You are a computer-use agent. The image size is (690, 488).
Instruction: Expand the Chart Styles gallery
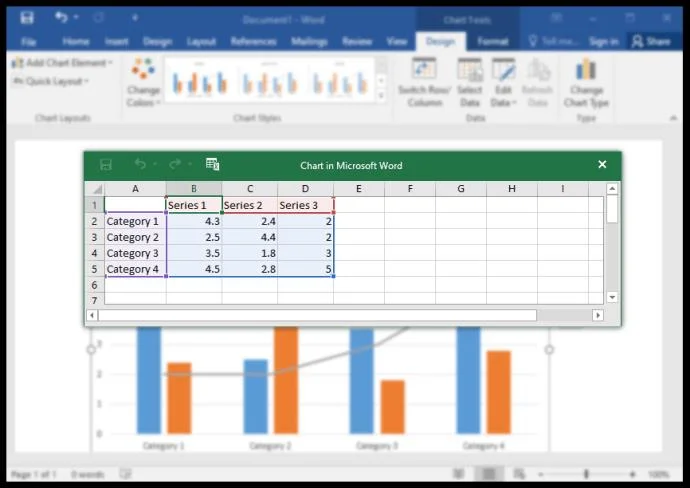coord(381,95)
